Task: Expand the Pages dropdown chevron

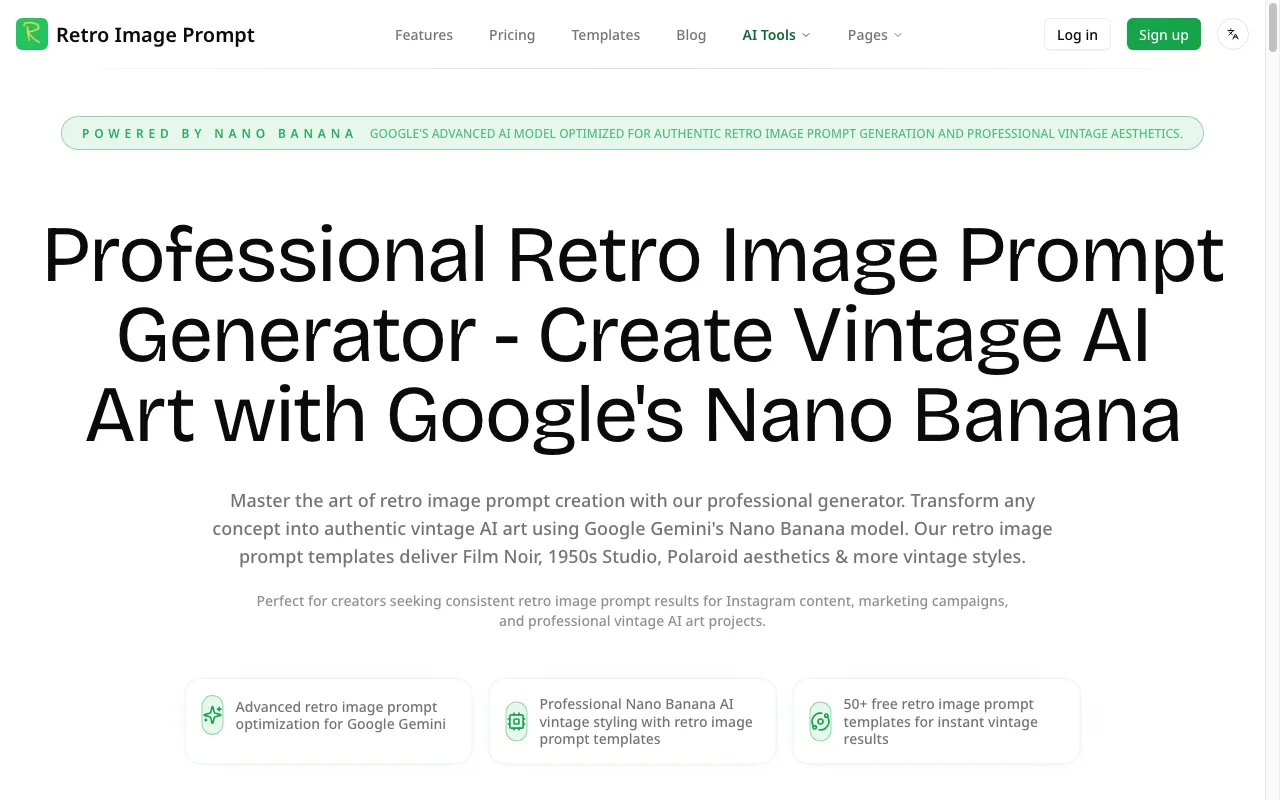Action: 898,35
